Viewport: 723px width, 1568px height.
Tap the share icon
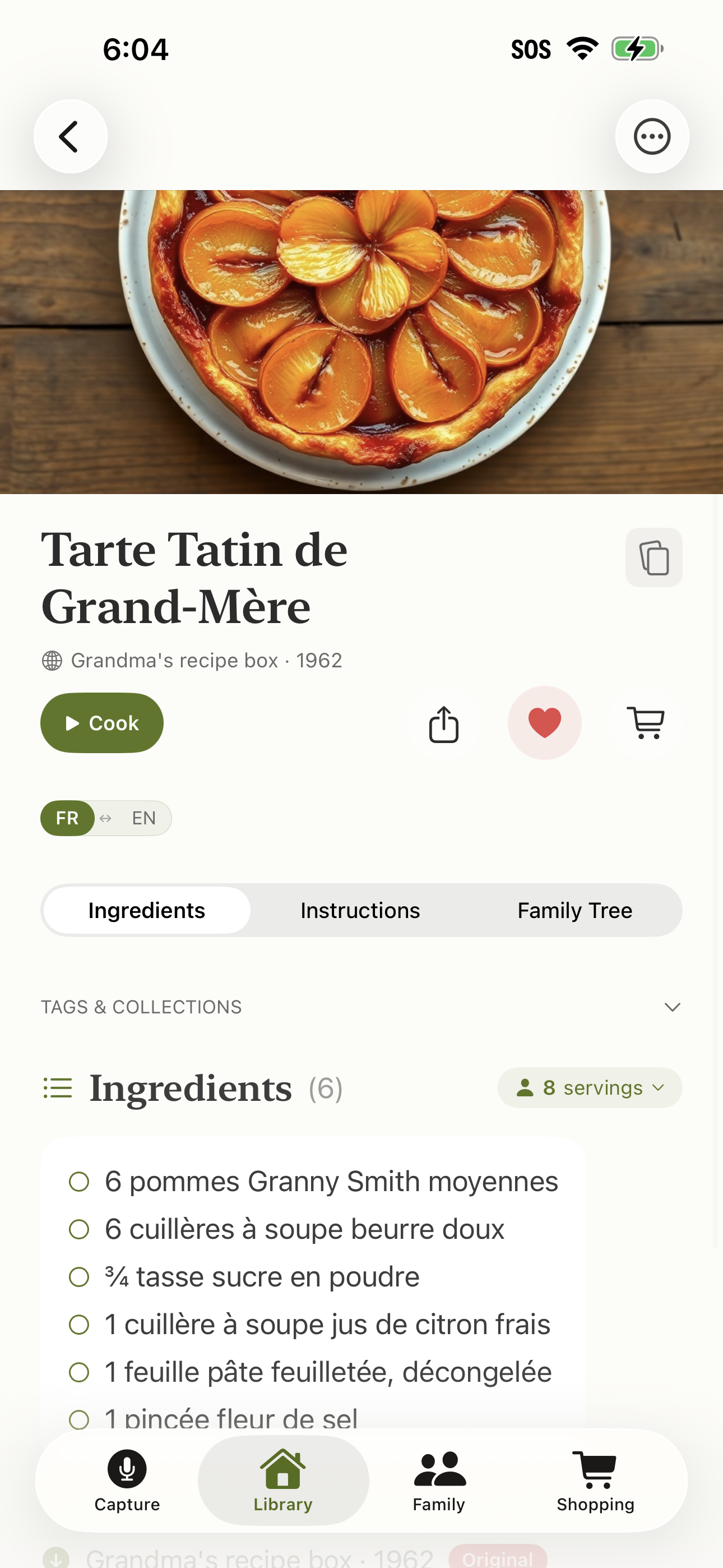(x=444, y=723)
